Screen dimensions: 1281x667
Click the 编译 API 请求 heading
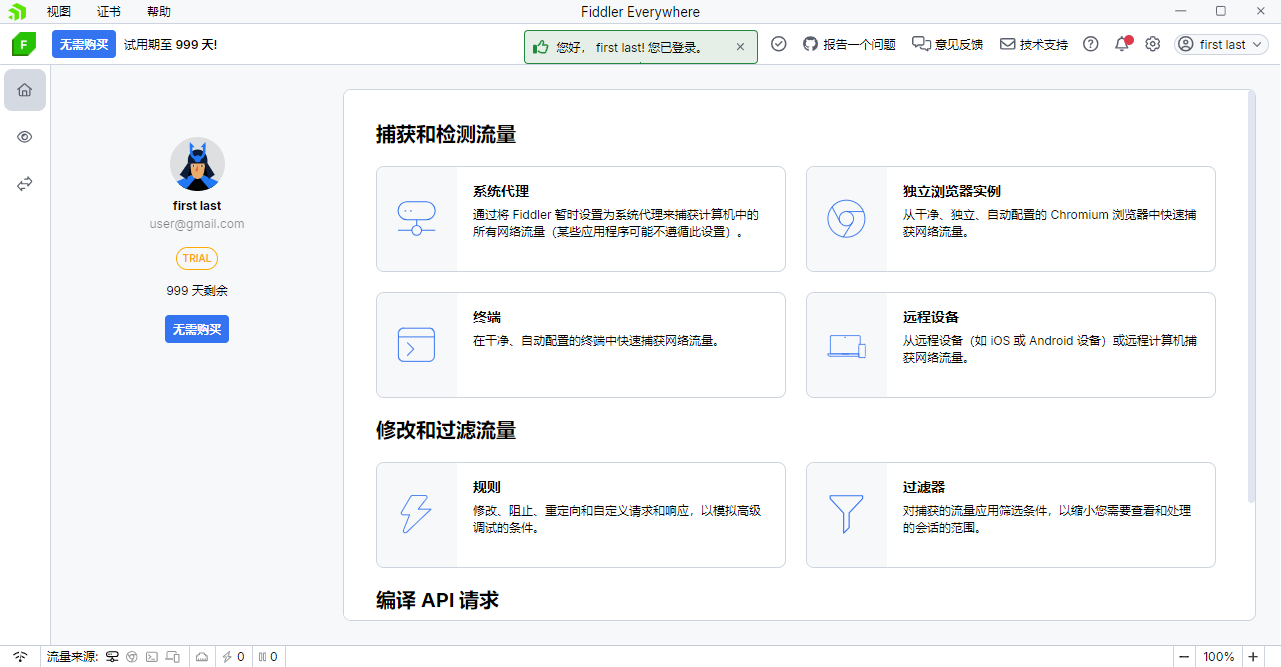click(x=437, y=600)
